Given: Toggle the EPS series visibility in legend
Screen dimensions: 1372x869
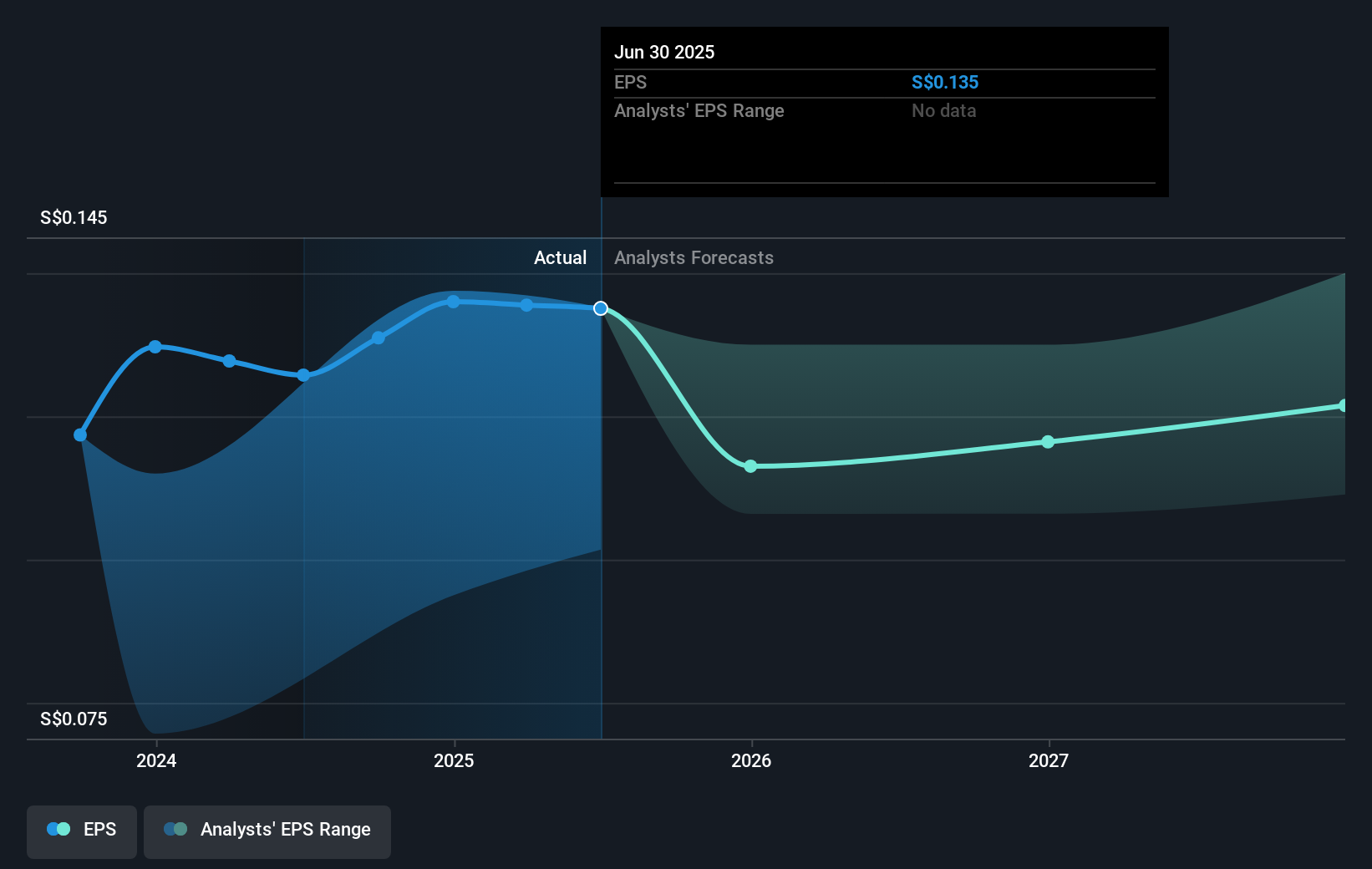Looking at the screenshot, I should (81, 830).
